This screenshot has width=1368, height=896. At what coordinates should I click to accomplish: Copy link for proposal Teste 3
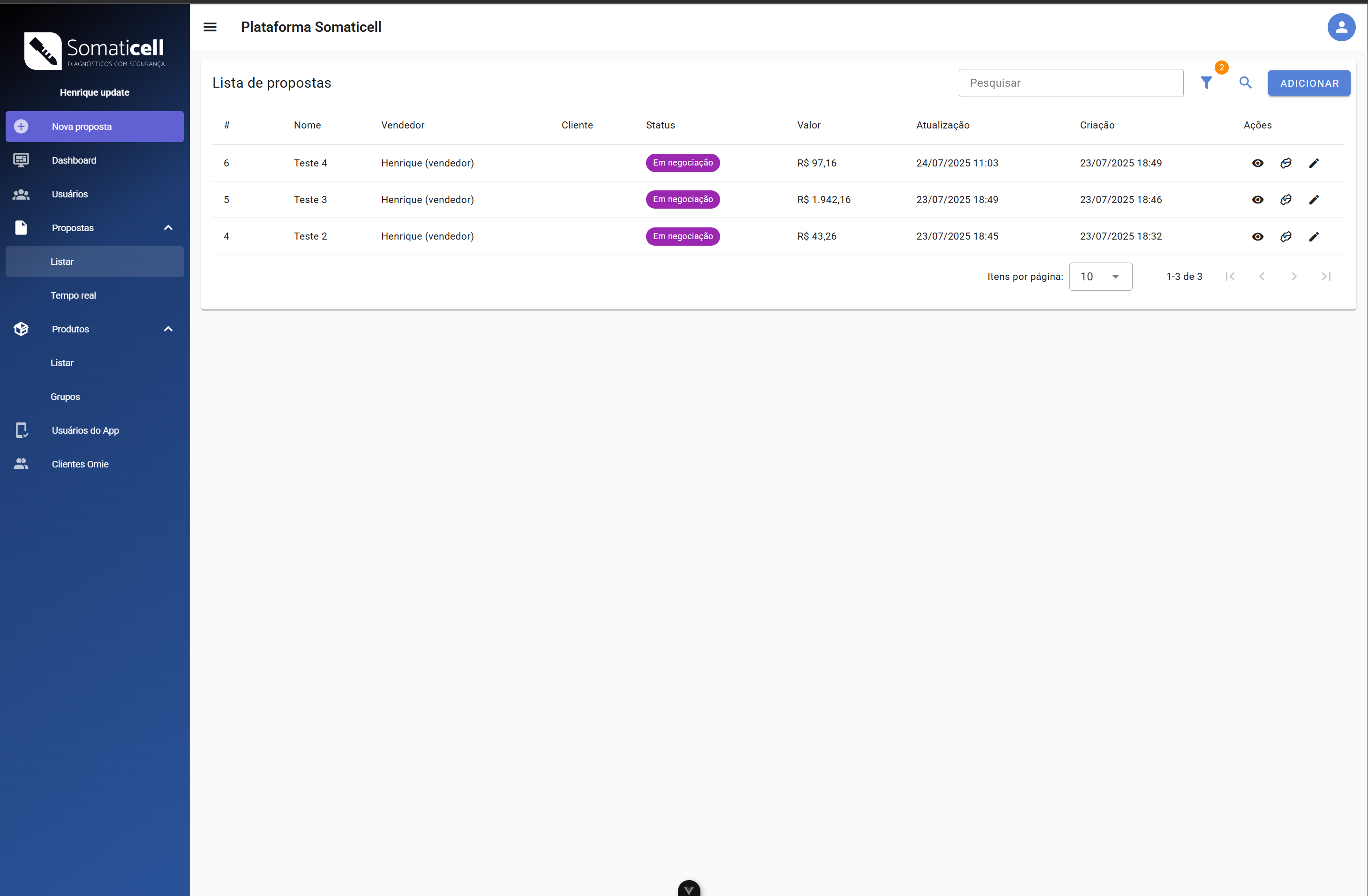coord(1285,200)
